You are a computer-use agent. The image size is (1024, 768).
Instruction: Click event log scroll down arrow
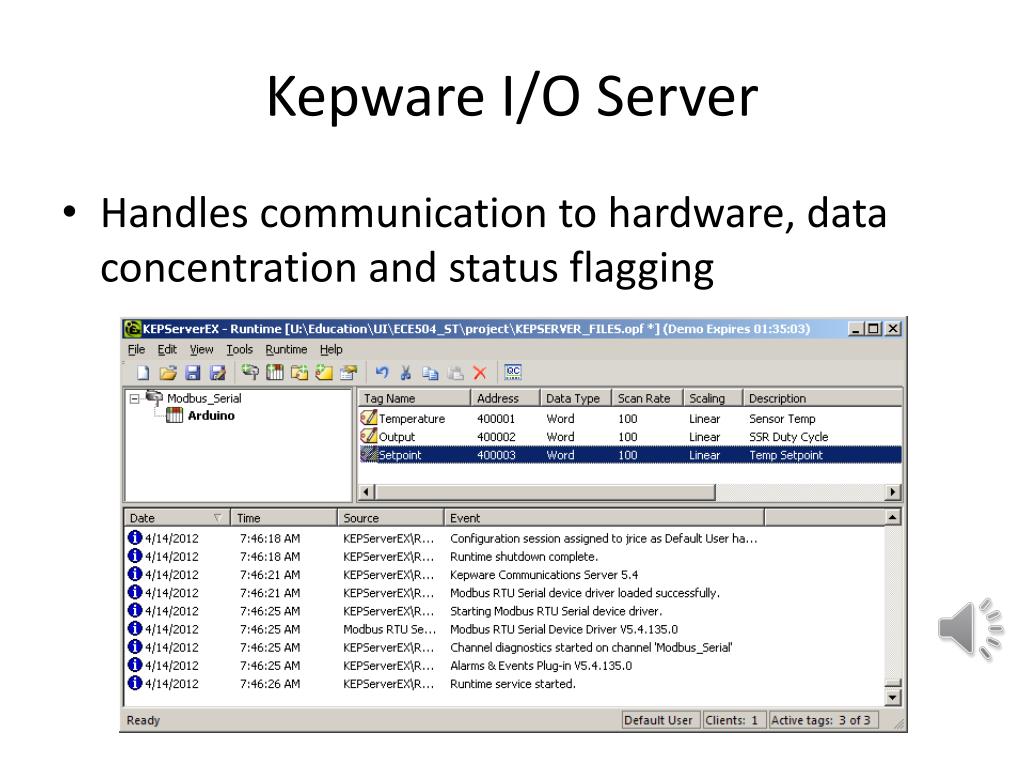(x=893, y=697)
